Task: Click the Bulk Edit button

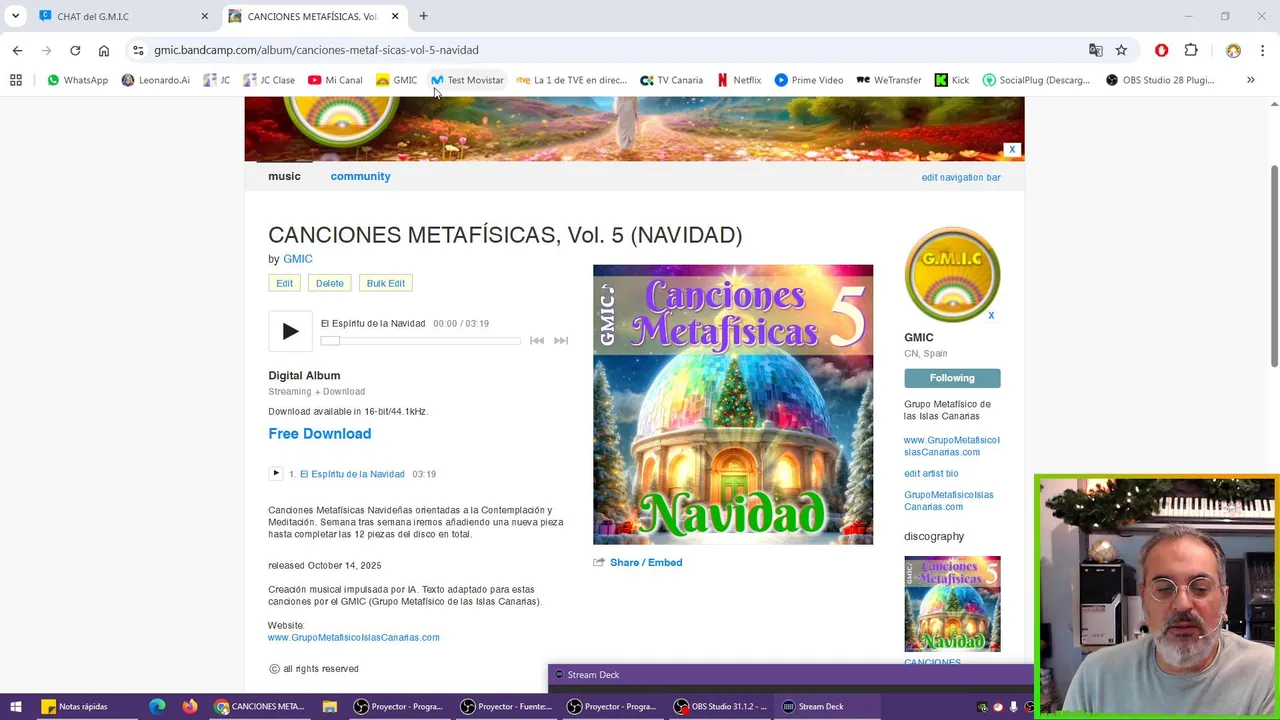Action: coord(386,283)
